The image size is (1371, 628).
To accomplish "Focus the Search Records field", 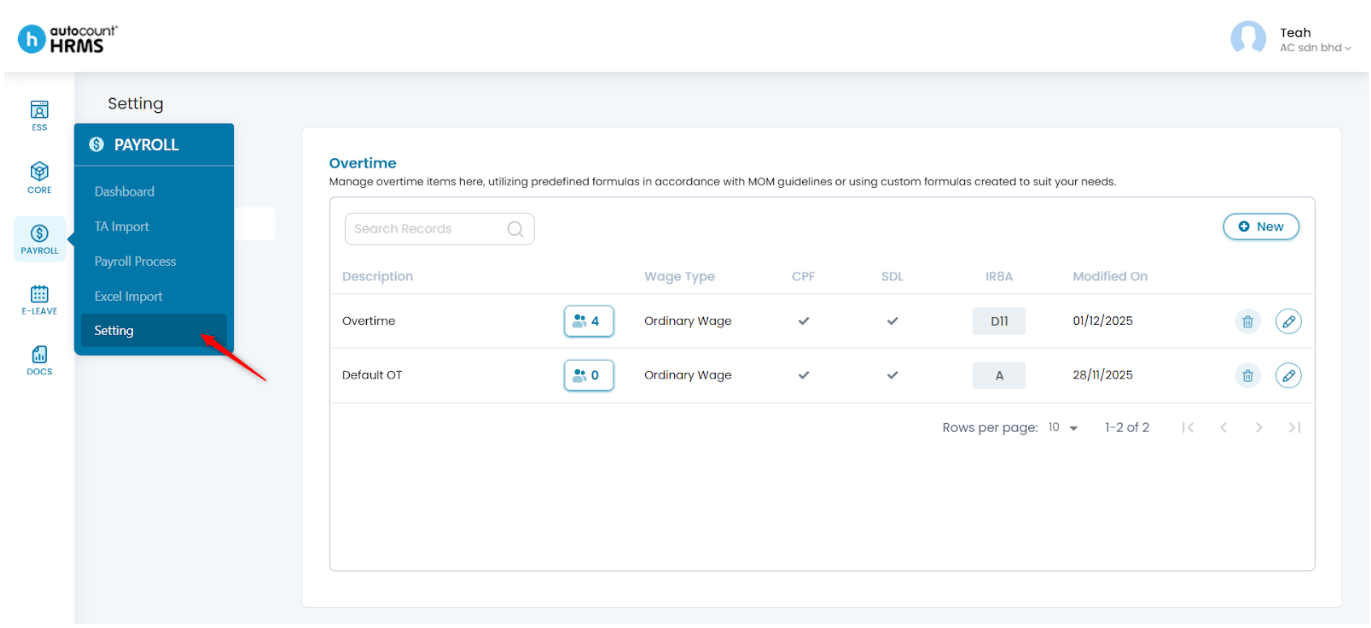I will (440, 229).
